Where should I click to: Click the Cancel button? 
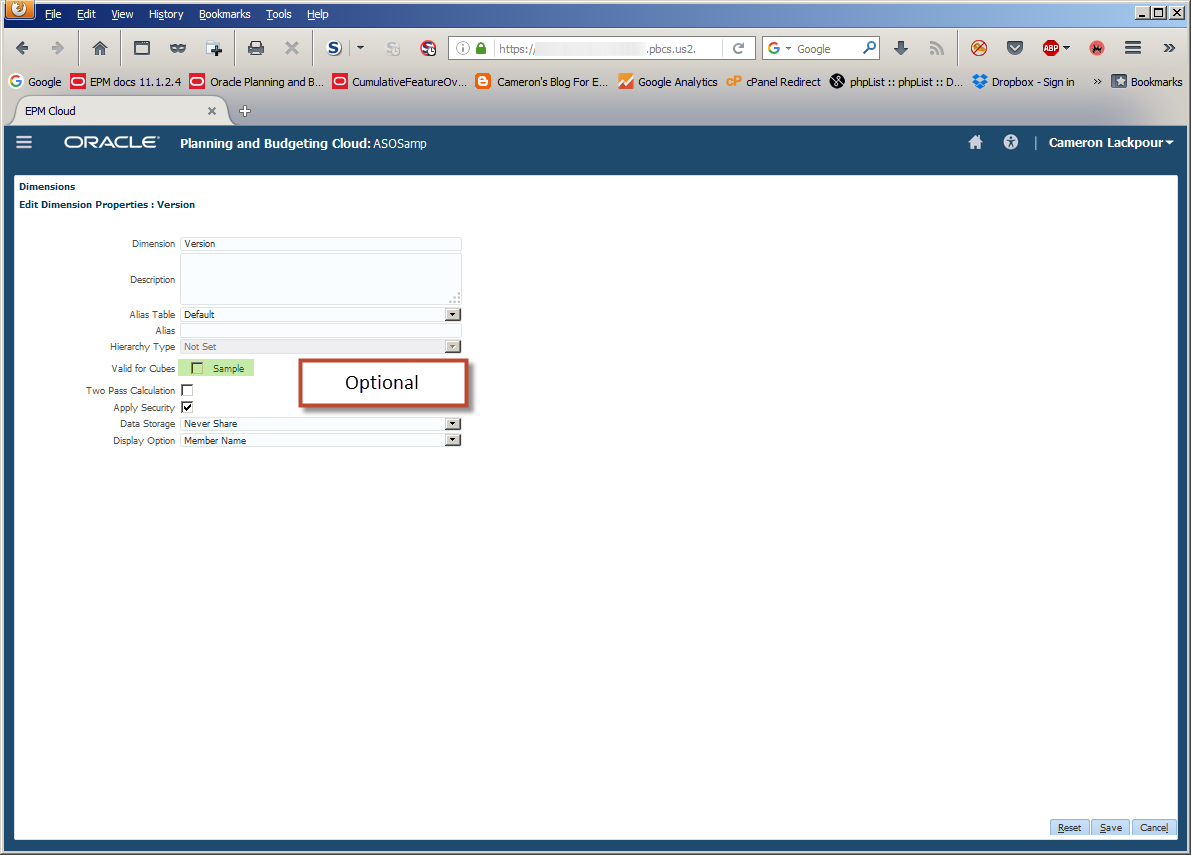(1154, 828)
